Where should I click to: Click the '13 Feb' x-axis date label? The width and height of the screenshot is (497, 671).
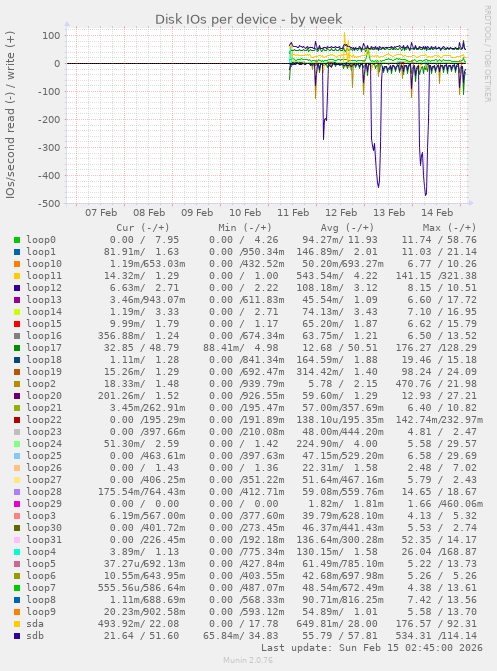[x=389, y=213]
